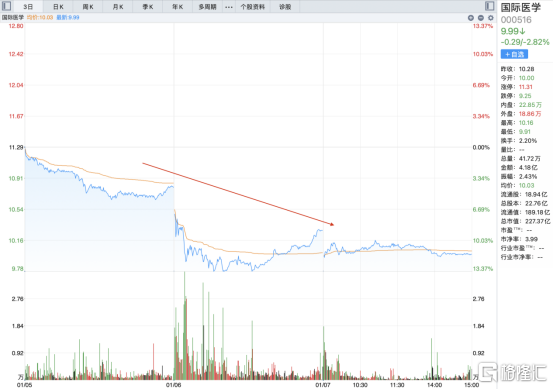The image size is (553, 389).
Task: Click the 11.29 price axis label
Action: pos(16,147)
